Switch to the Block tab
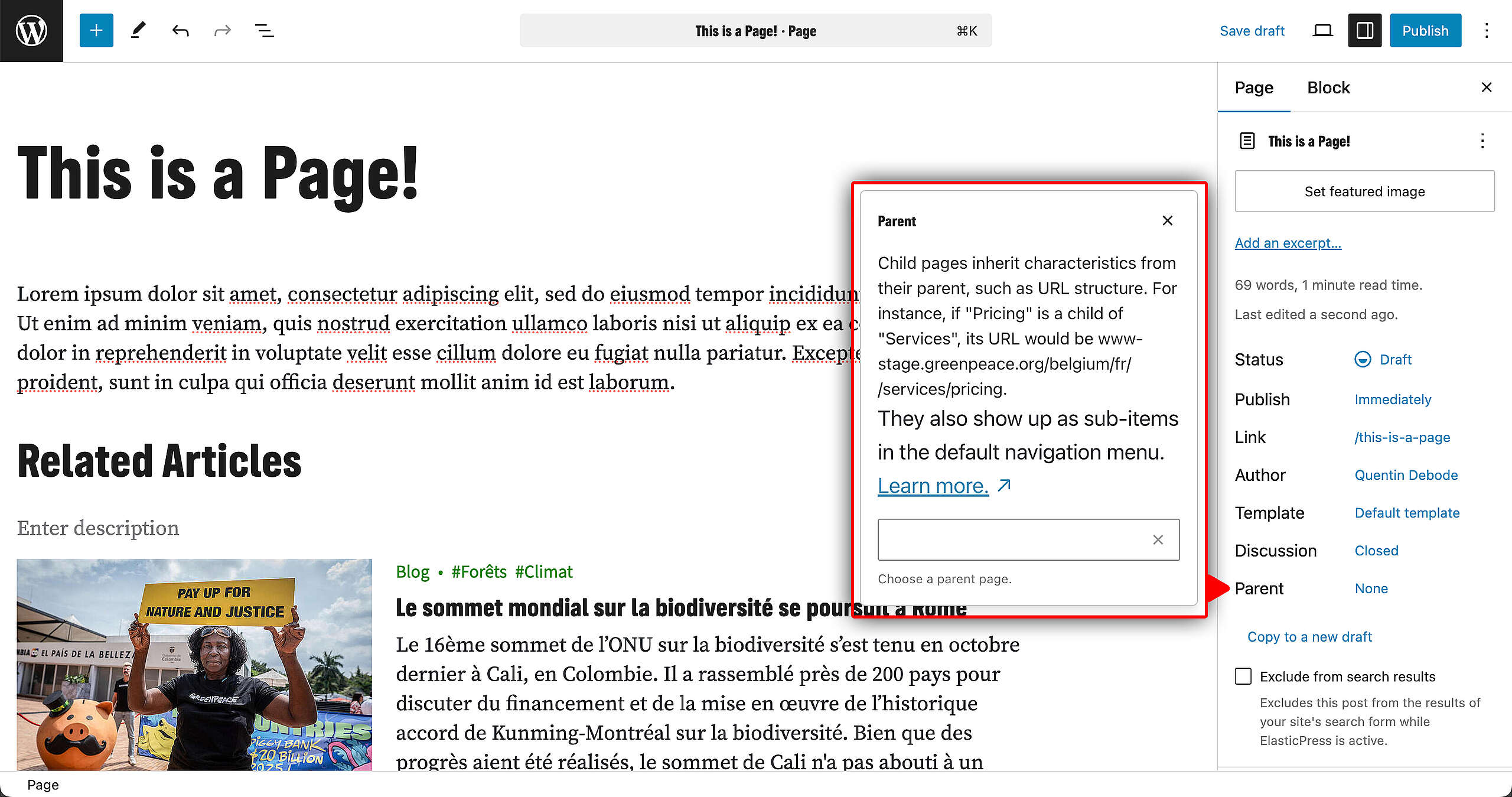Viewport: 1512px width, 797px height. pyautogui.click(x=1328, y=87)
